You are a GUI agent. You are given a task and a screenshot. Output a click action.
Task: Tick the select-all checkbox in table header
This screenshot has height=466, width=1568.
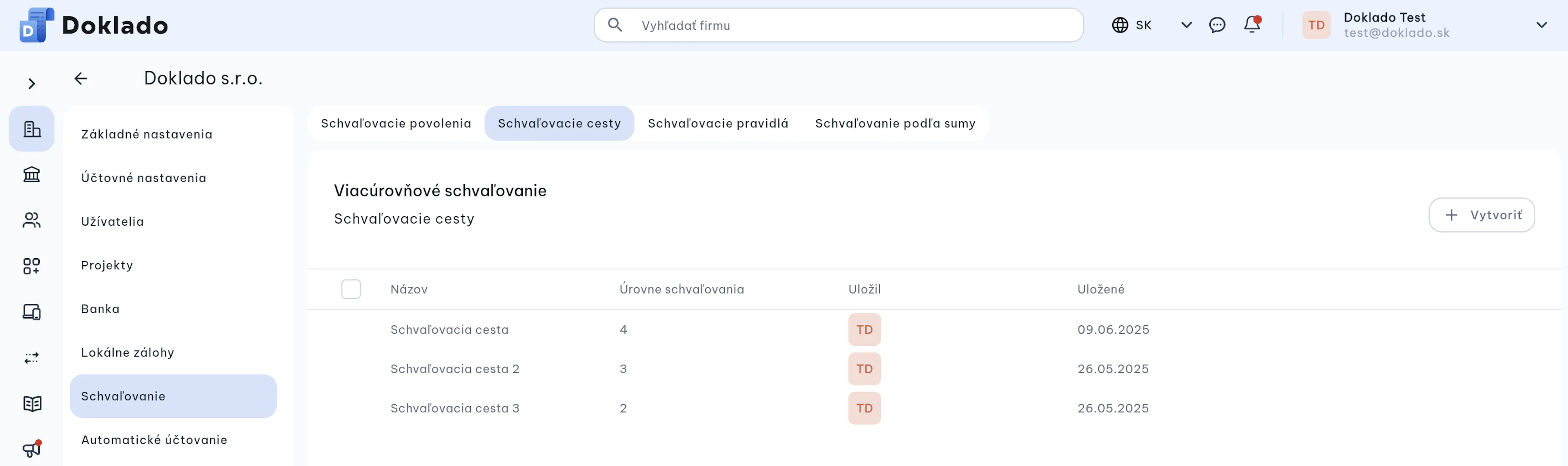(x=351, y=289)
